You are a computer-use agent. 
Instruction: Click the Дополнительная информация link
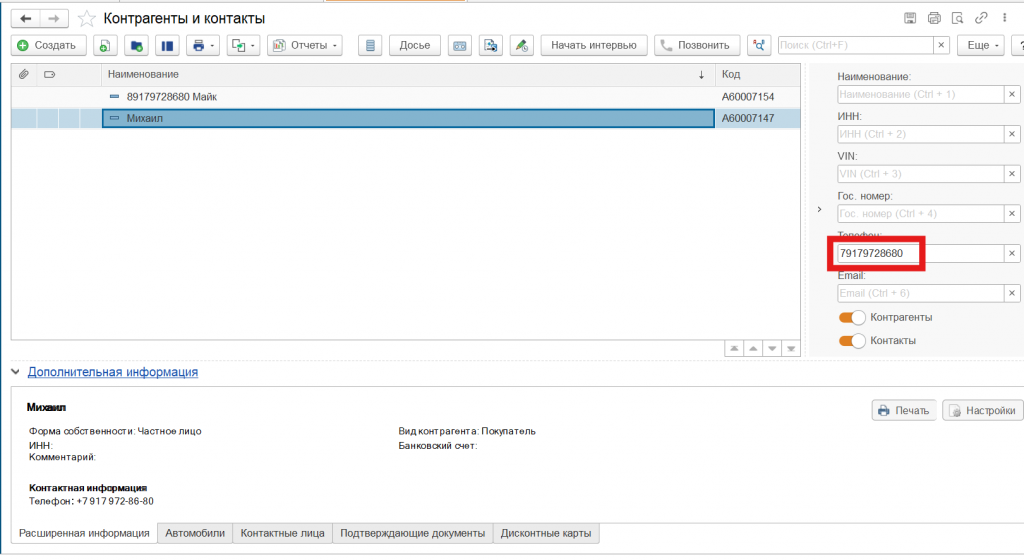click(112, 372)
